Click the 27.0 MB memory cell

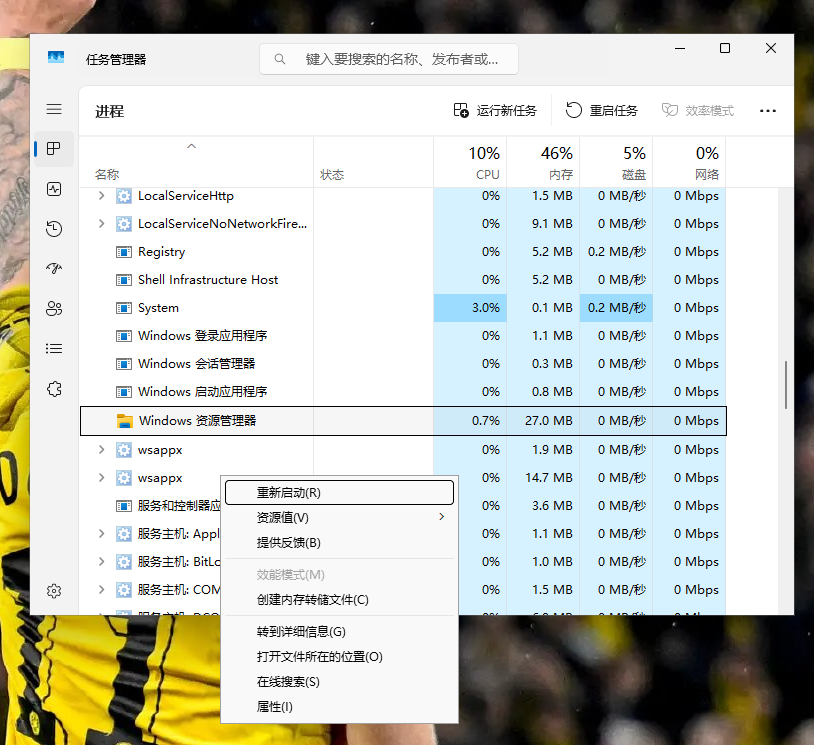point(543,421)
